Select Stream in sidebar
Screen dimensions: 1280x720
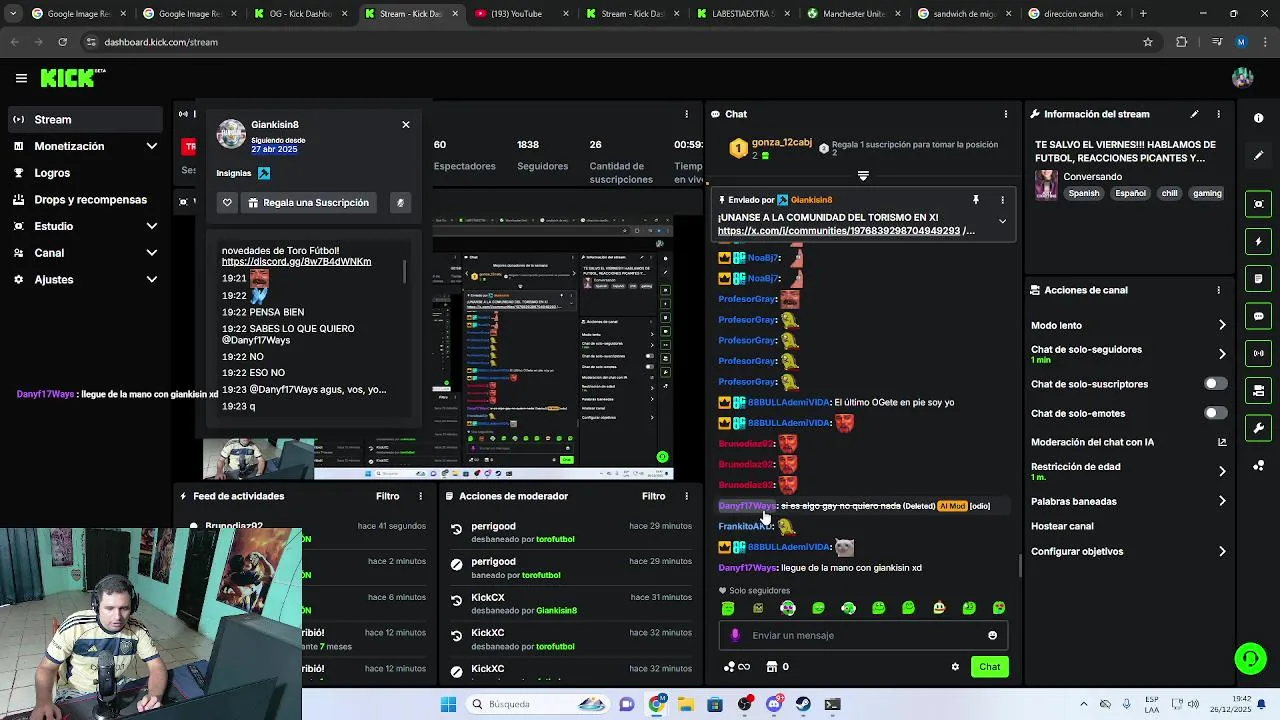[x=85, y=119]
